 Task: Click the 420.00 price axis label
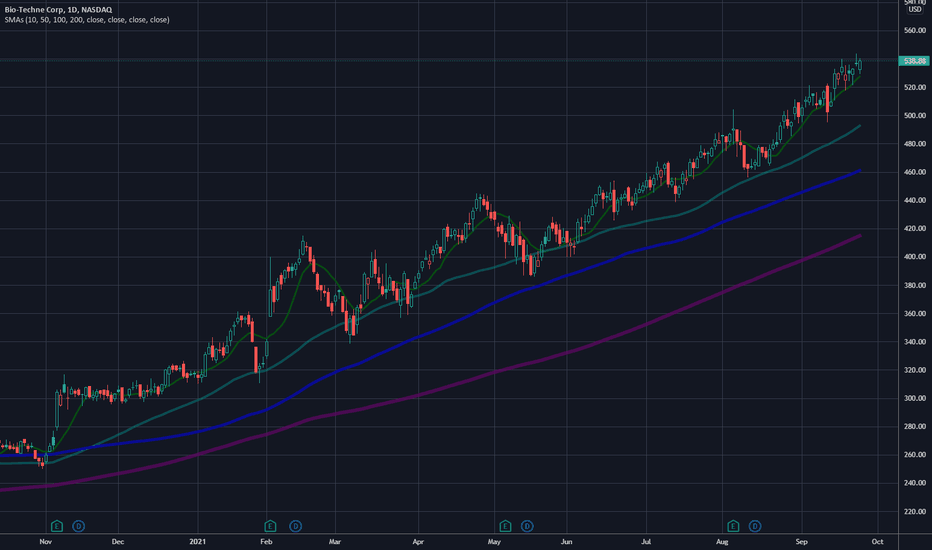(x=915, y=228)
